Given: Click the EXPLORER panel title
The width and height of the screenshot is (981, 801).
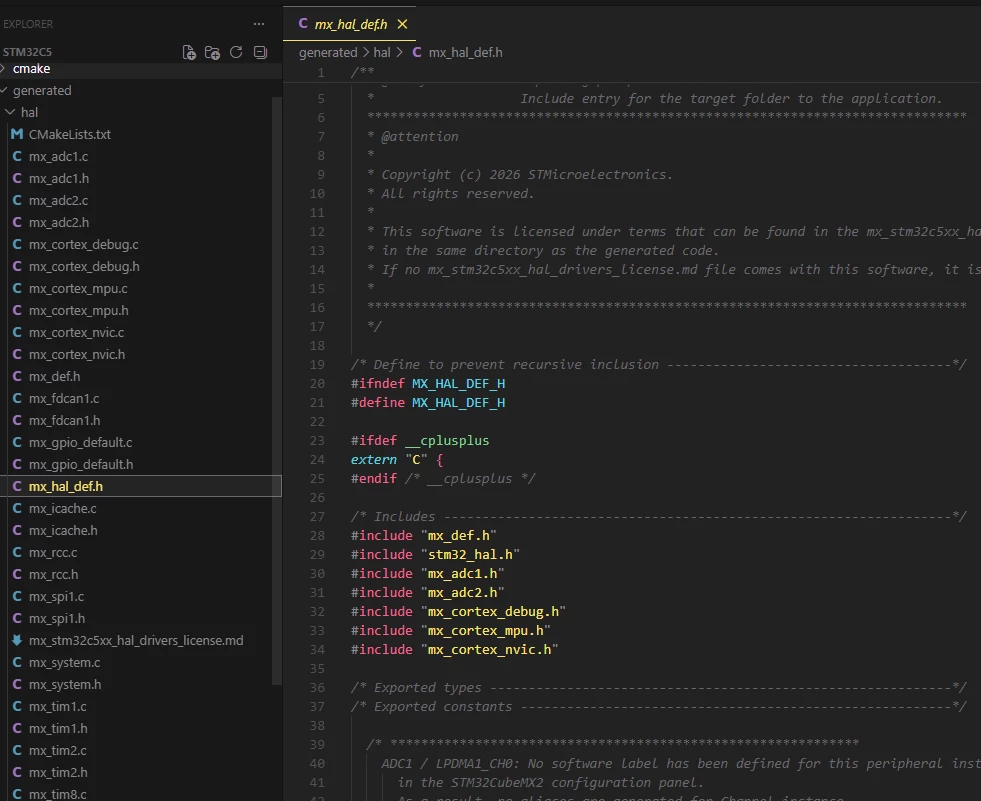Looking at the screenshot, I should [28, 24].
